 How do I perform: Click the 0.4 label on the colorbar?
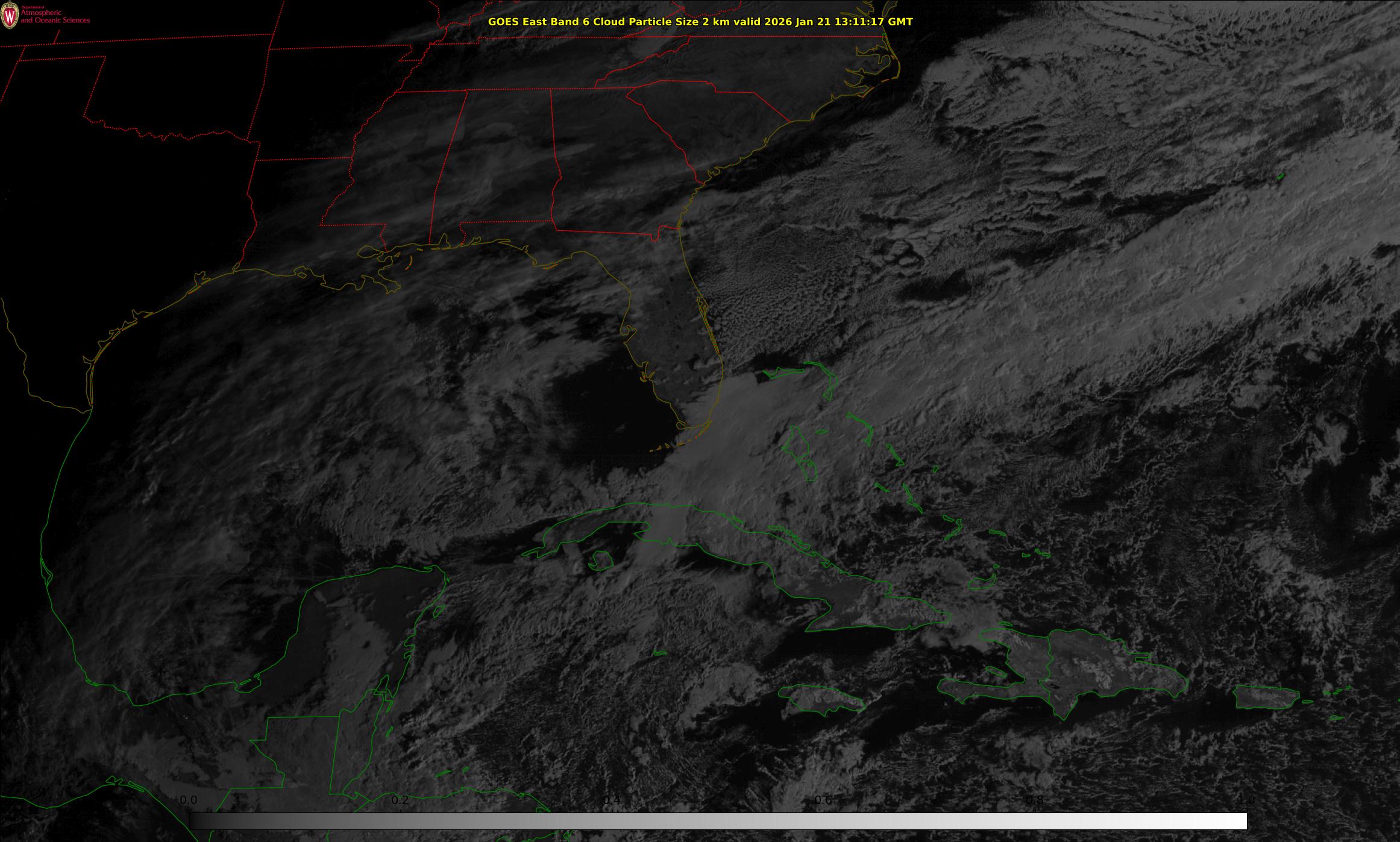(612, 800)
